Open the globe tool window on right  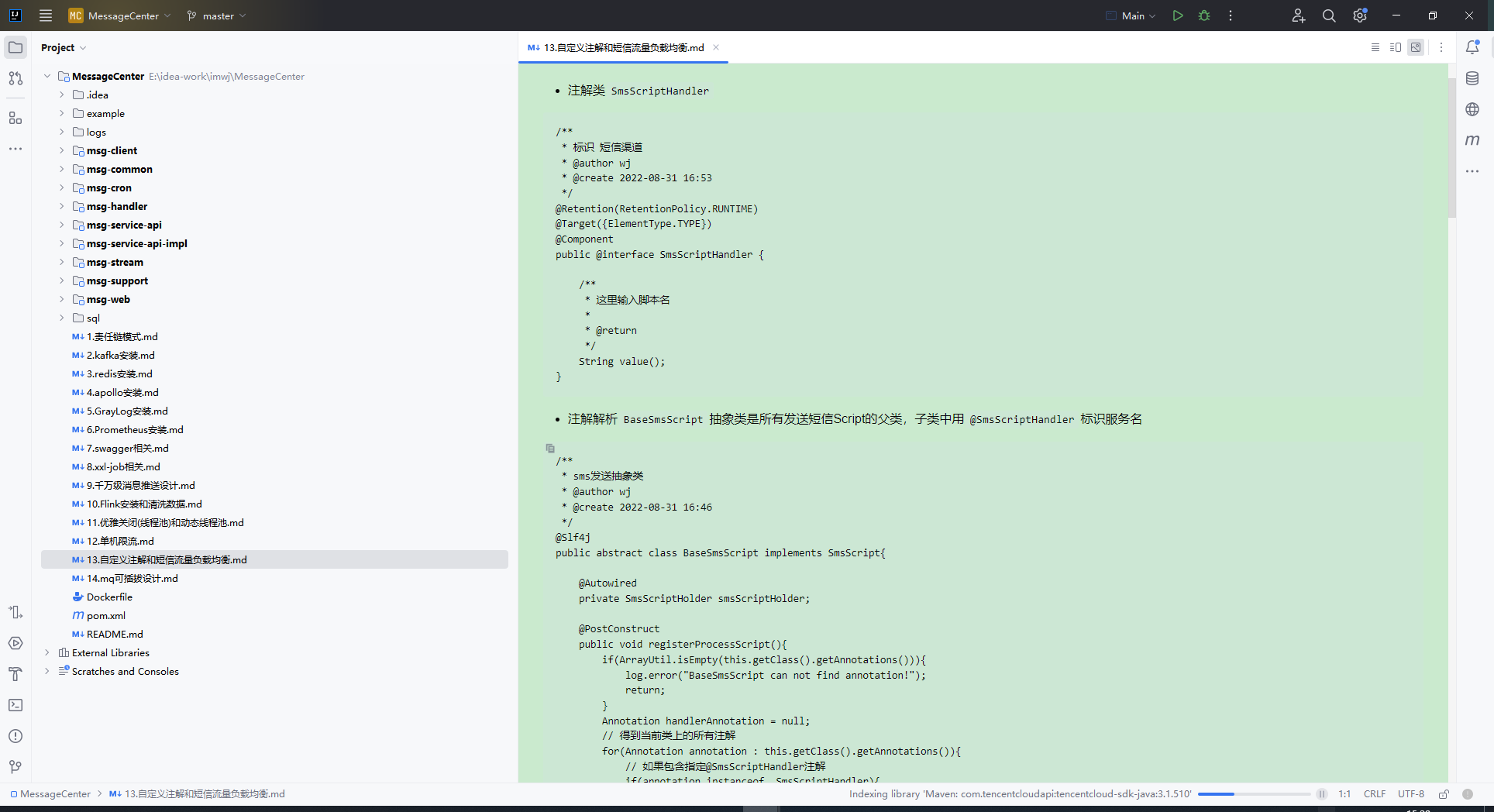point(1472,109)
